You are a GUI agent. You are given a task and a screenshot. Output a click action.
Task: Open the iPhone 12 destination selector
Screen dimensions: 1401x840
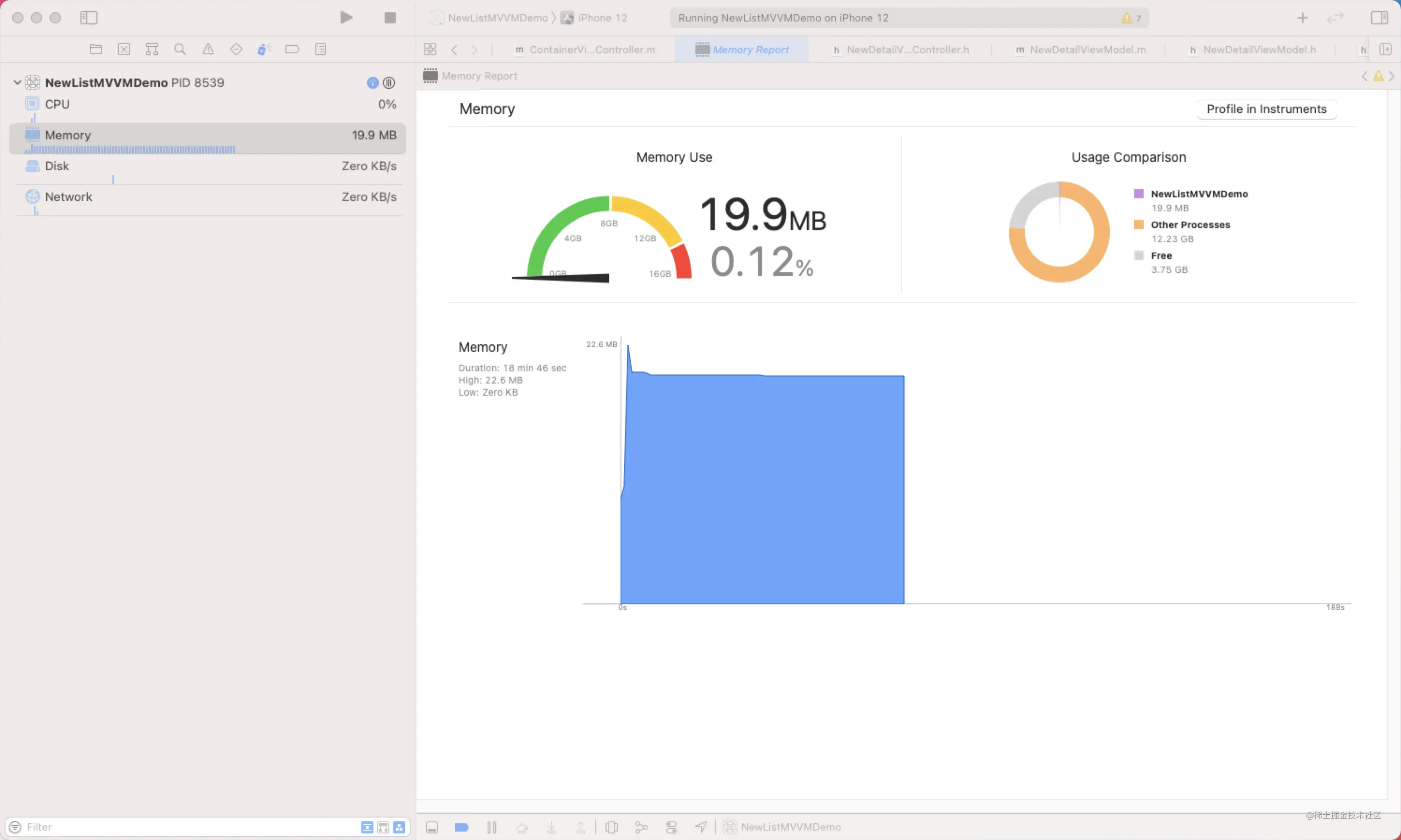601,18
